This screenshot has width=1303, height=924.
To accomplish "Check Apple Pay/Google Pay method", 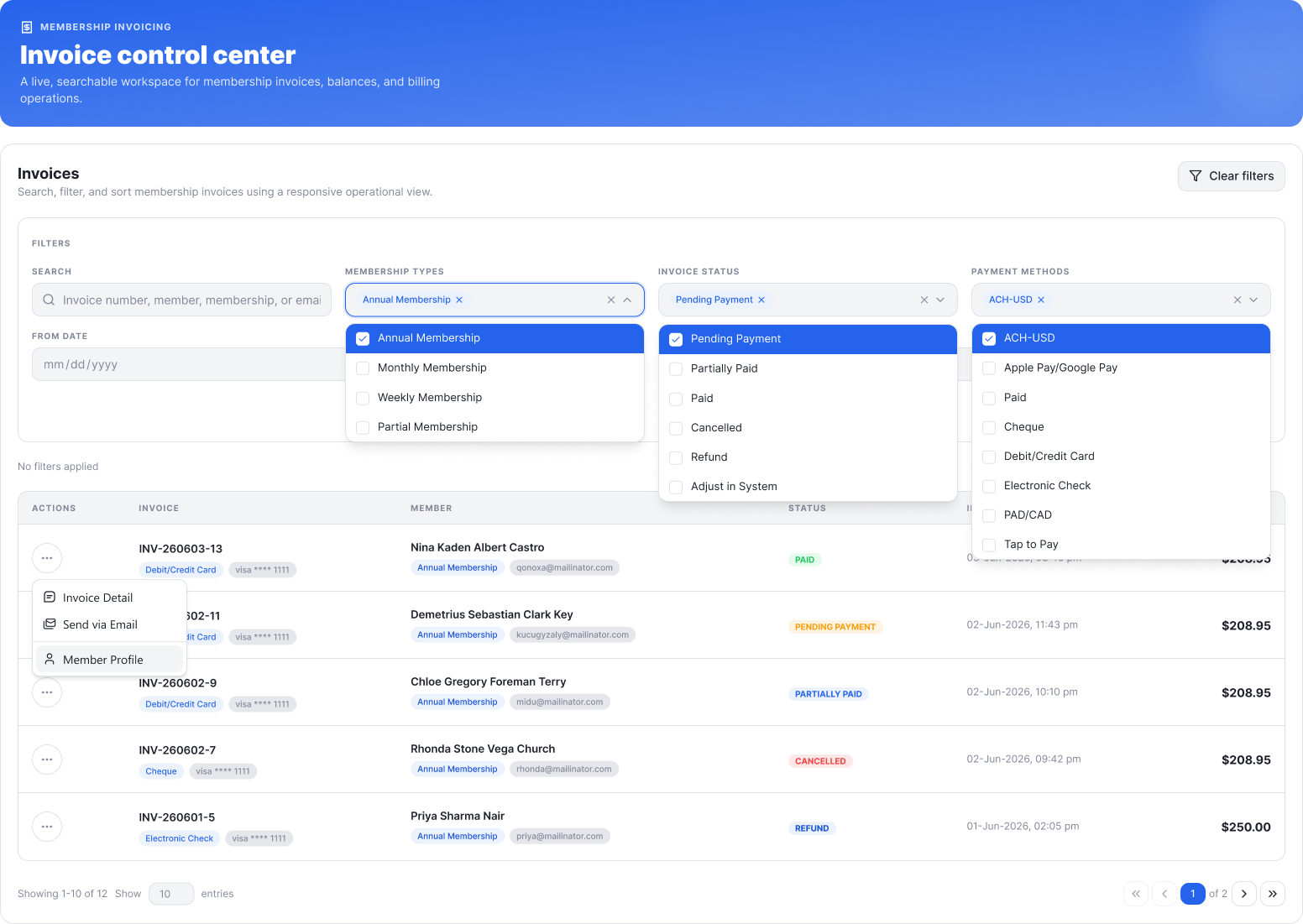I will 989,368.
